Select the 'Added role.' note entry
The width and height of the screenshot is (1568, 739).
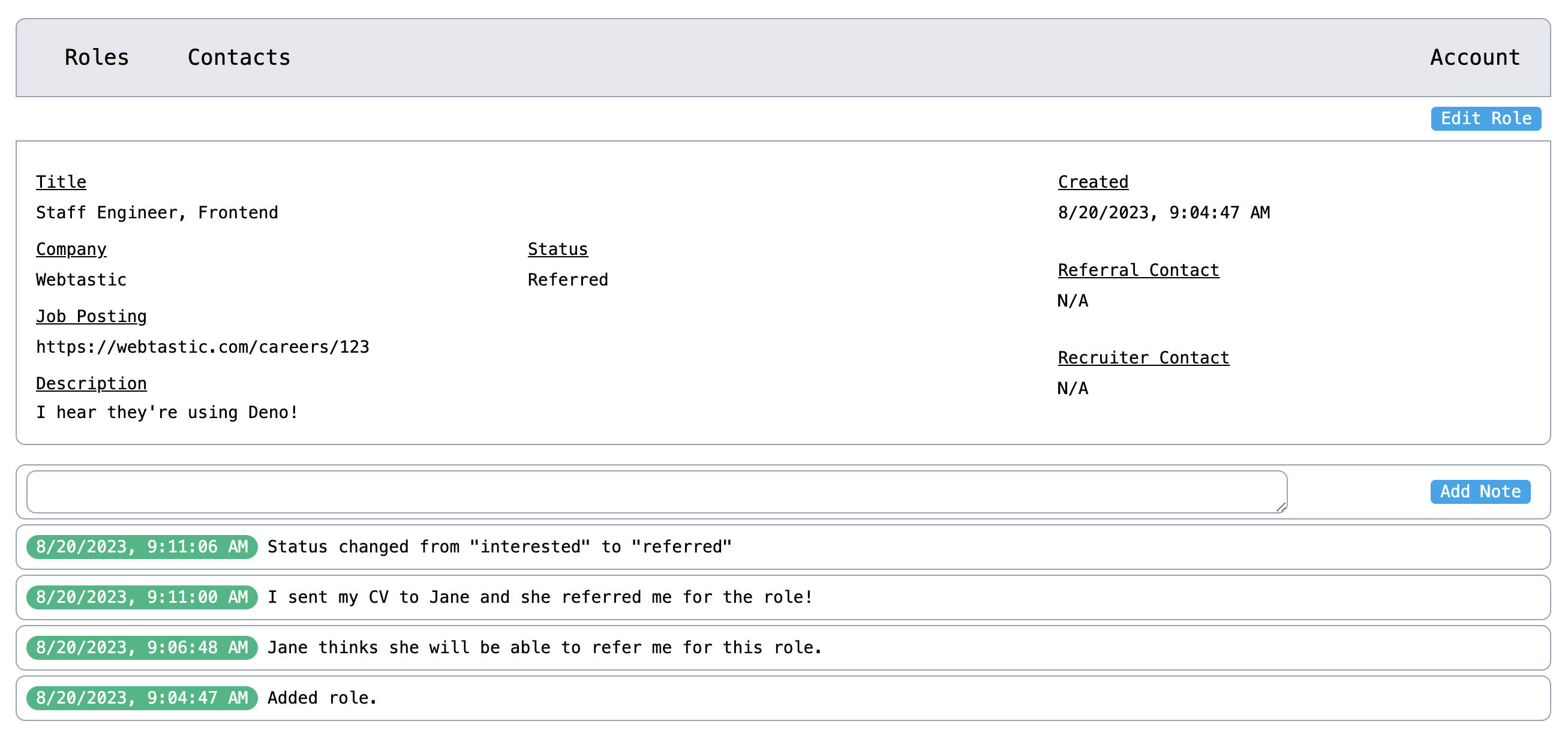coord(323,698)
